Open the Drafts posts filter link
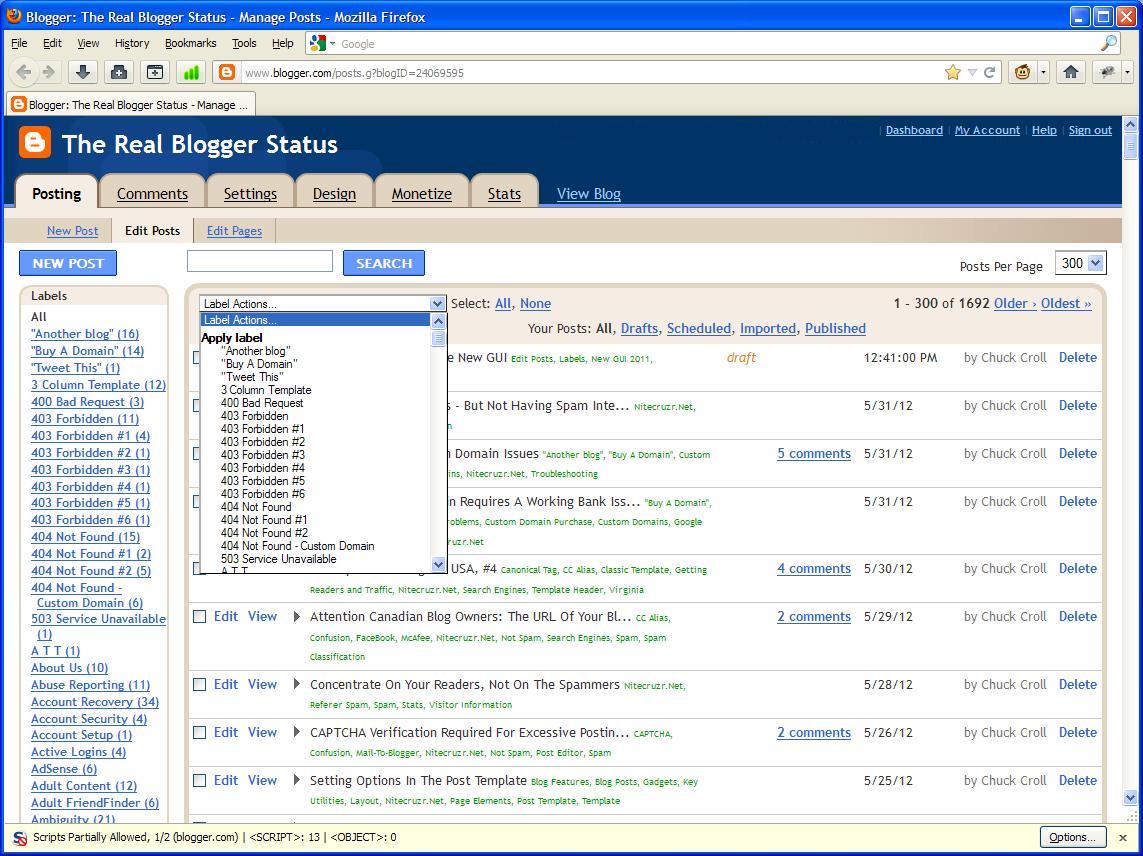The height and width of the screenshot is (856, 1143). (639, 328)
